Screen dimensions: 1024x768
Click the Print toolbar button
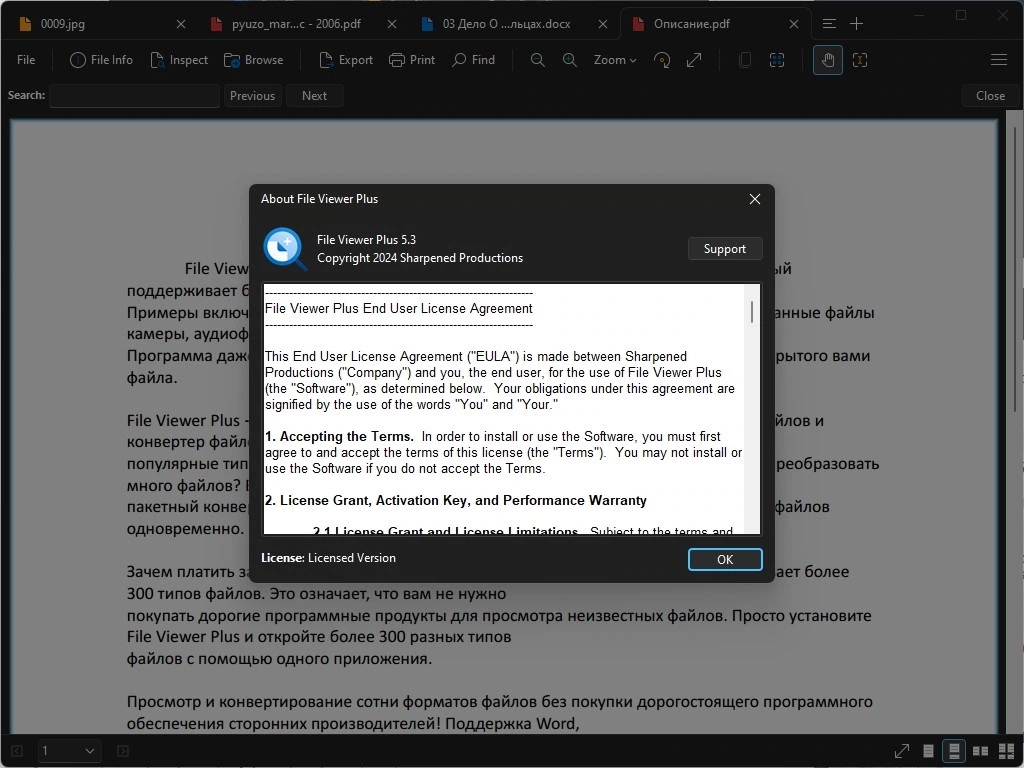click(412, 60)
